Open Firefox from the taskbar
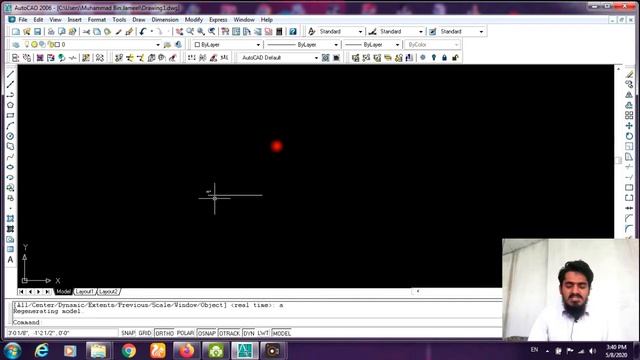Screen dimensions: 640x360 (x=186, y=351)
